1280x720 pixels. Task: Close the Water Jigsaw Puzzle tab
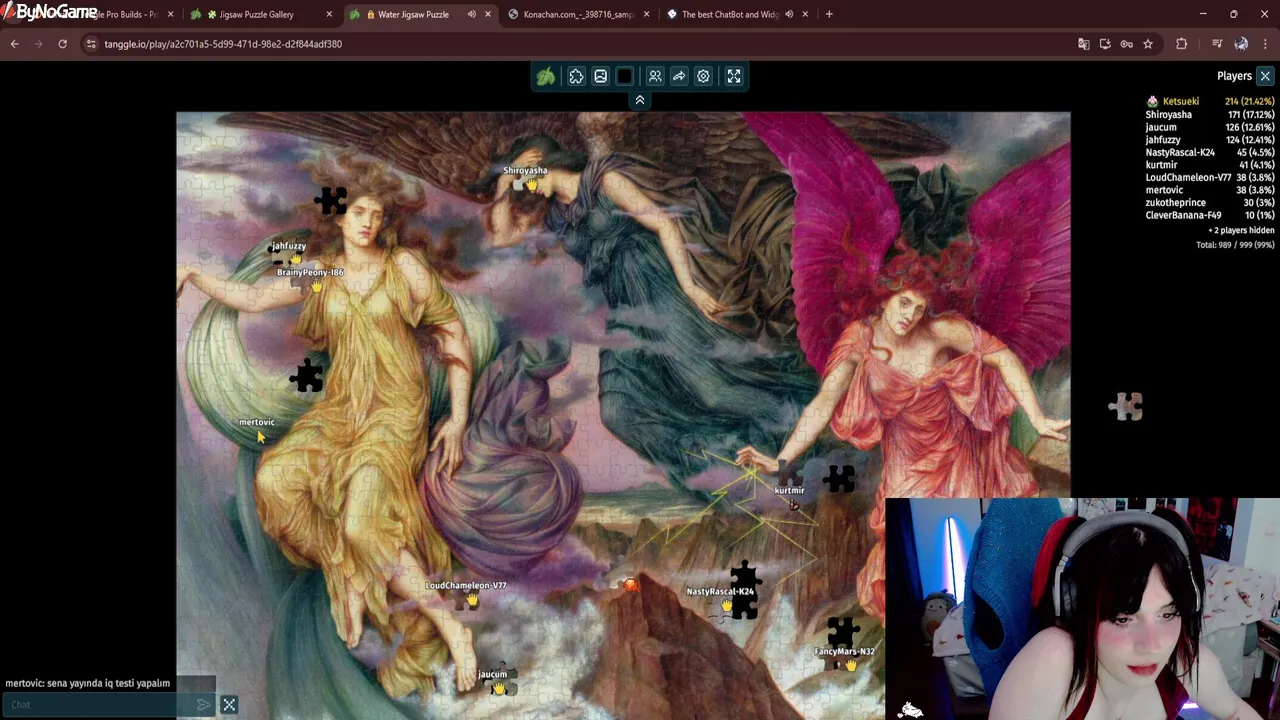[488, 14]
